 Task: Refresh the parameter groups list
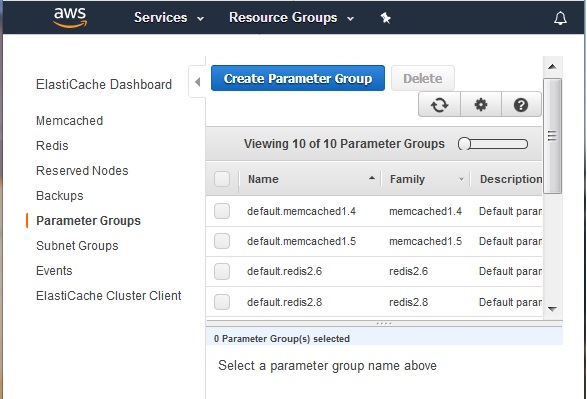click(x=439, y=105)
